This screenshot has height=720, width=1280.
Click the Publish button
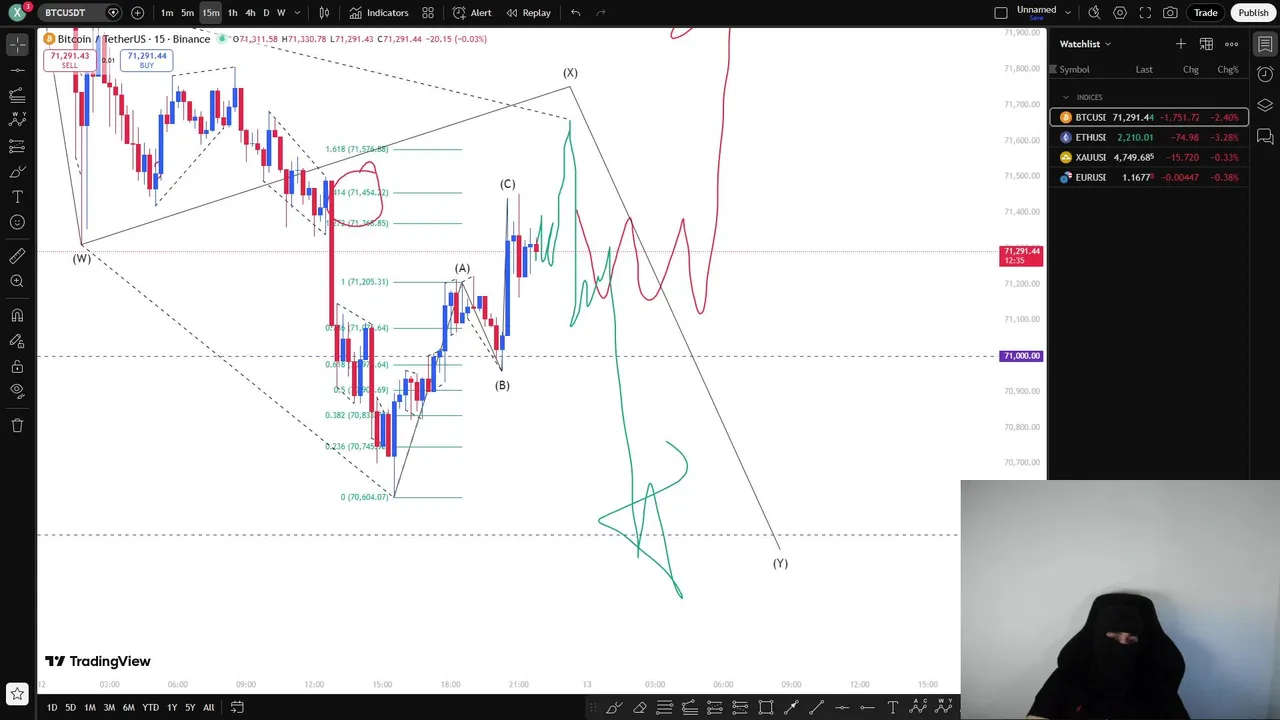(x=1253, y=13)
